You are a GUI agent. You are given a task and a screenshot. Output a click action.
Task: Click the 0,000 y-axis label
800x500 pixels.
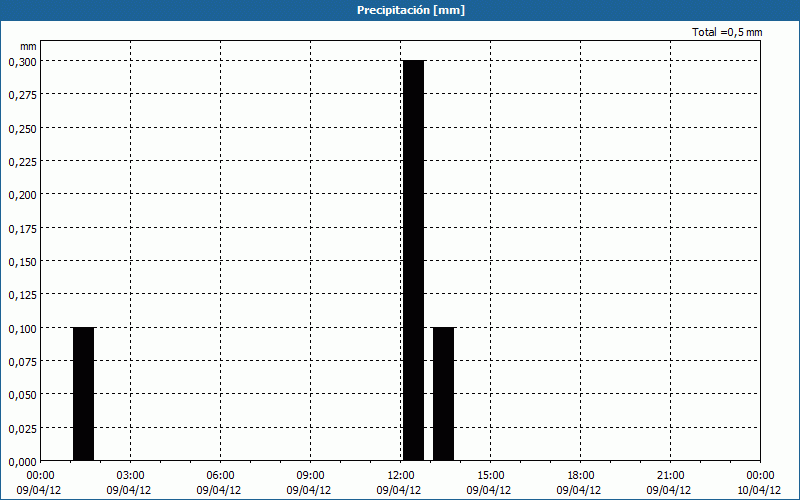click(x=22, y=462)
